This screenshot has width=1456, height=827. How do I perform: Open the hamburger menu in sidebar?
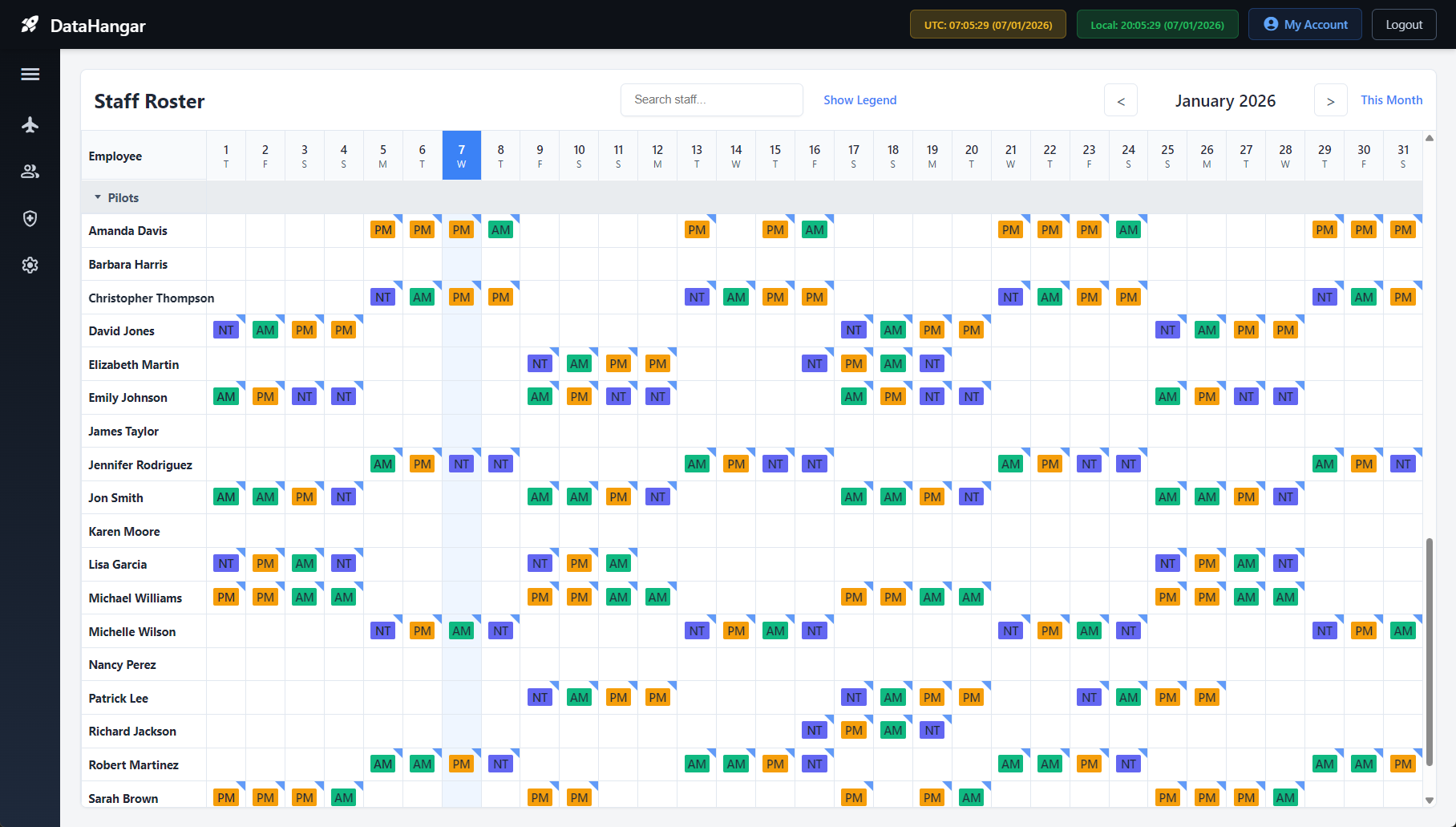(x=30, y=75)
